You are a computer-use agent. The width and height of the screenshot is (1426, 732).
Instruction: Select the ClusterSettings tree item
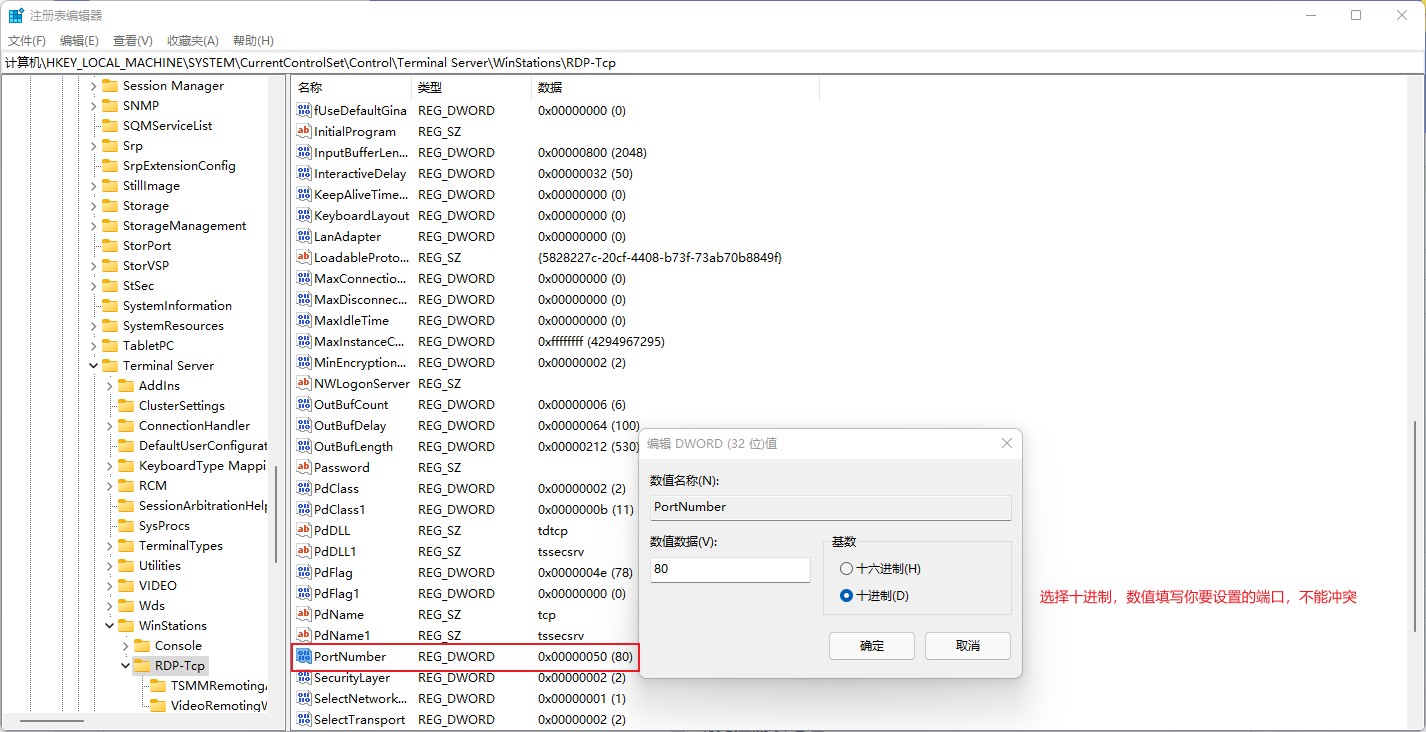[x=182, y=406]
